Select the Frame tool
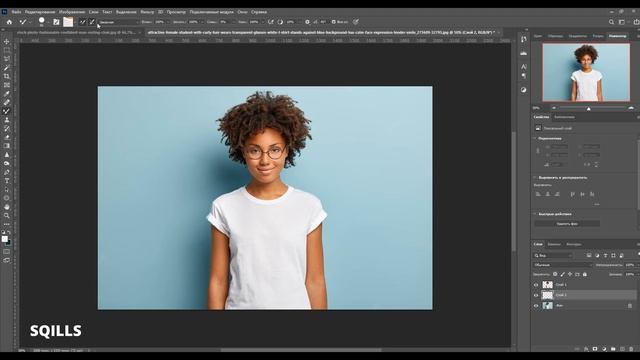This screenshot has width=640, height=360. click(x=7, y=85)
